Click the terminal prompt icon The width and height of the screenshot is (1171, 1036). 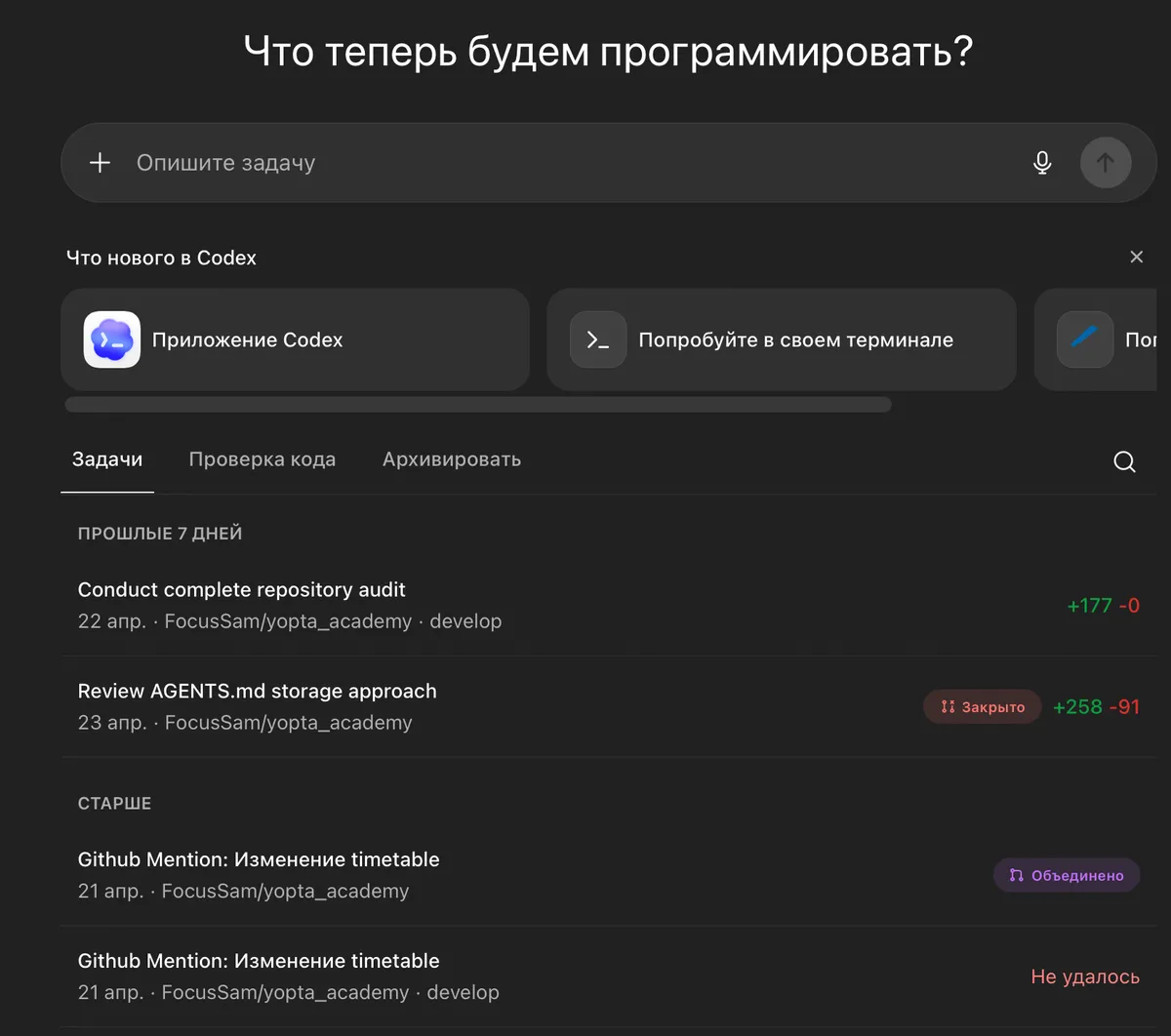[x=598, y=339]
